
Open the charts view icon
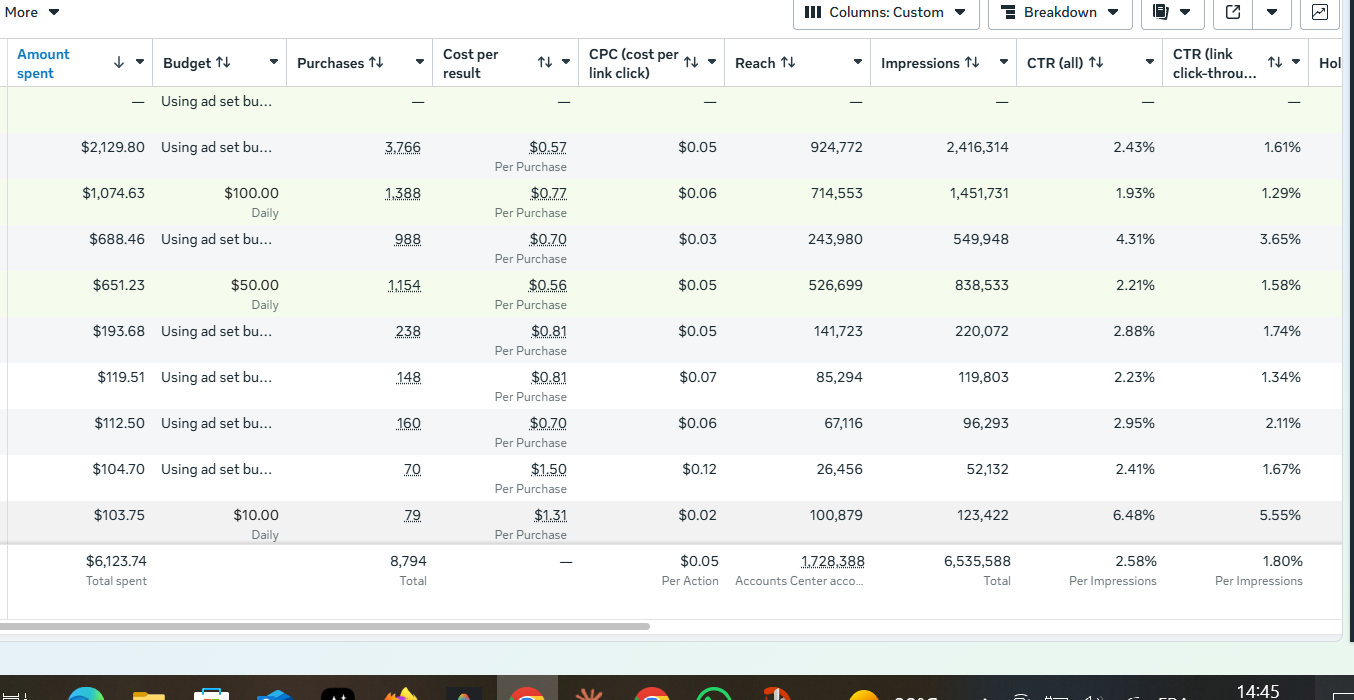click(x=1320, y=12)
